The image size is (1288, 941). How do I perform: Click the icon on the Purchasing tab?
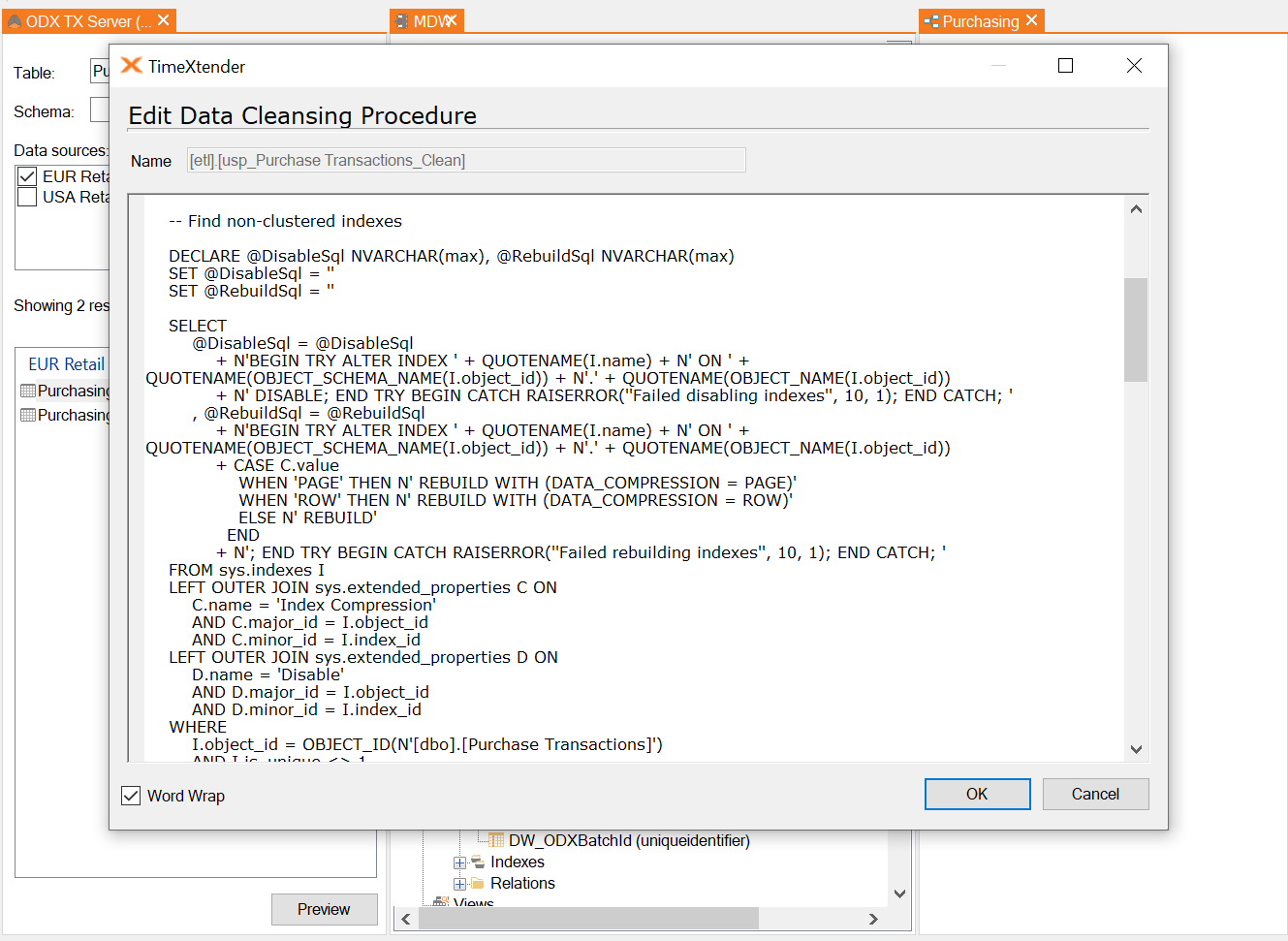coord(929,19)
